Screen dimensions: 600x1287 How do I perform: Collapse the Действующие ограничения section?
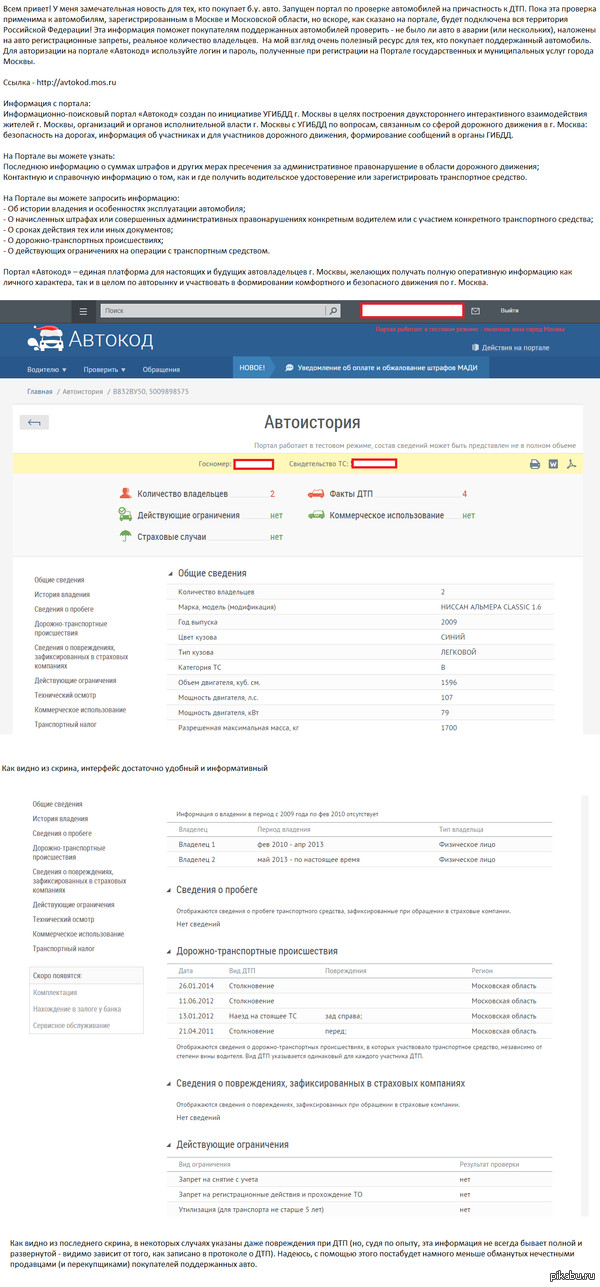click(168, 1144)
